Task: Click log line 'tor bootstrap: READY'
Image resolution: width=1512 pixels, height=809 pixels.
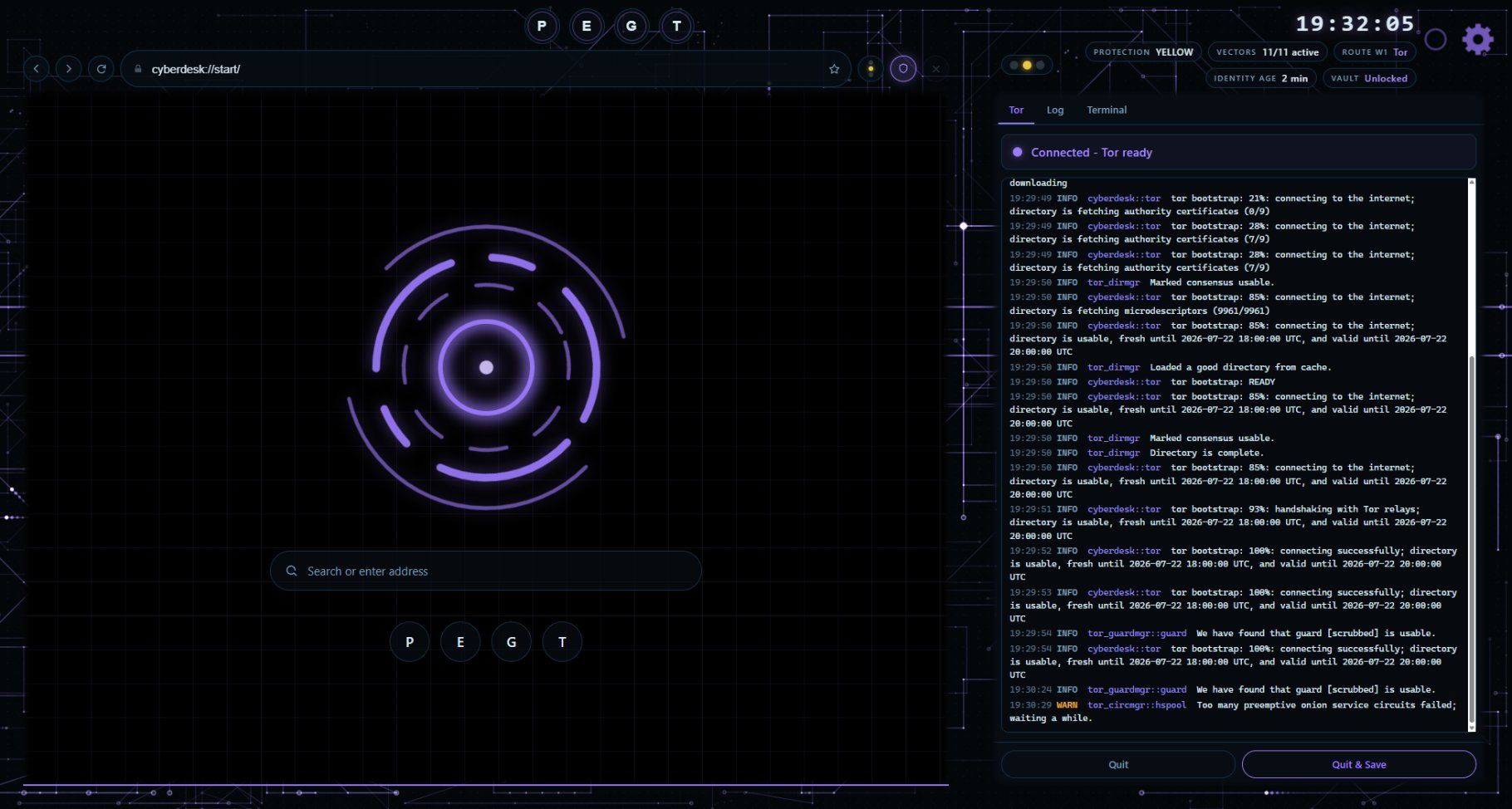Action: pyautogui.click(x=1142, y=382)
